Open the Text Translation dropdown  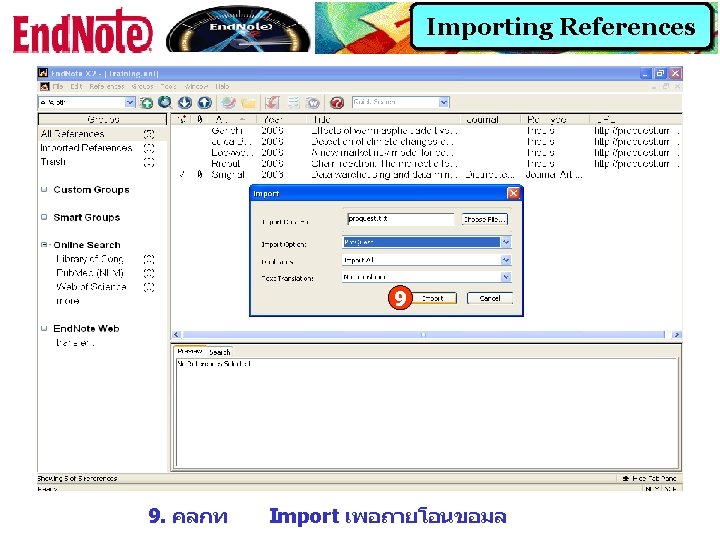[x=506, y=277]
